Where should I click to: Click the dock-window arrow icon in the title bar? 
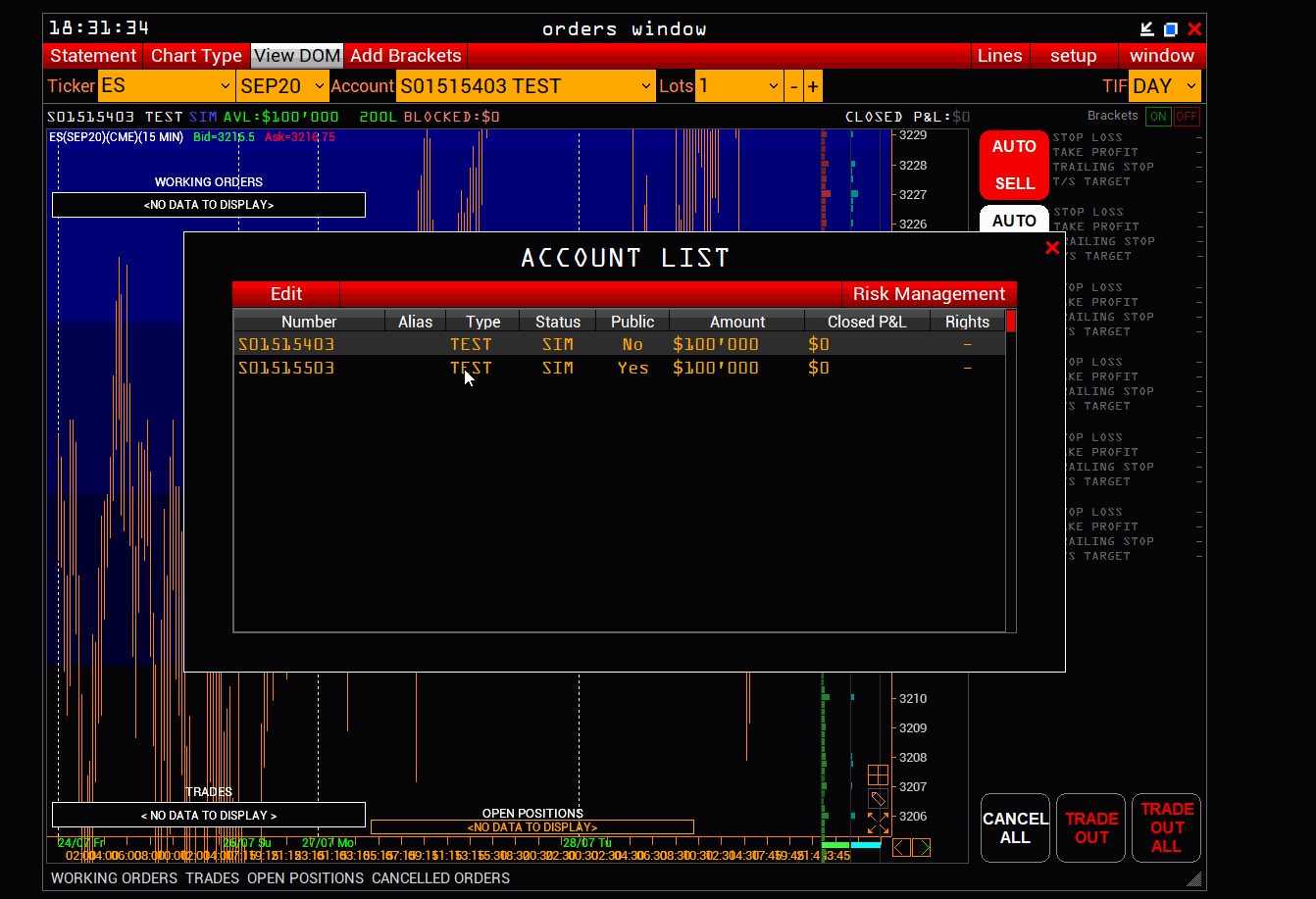point(1147,29)
